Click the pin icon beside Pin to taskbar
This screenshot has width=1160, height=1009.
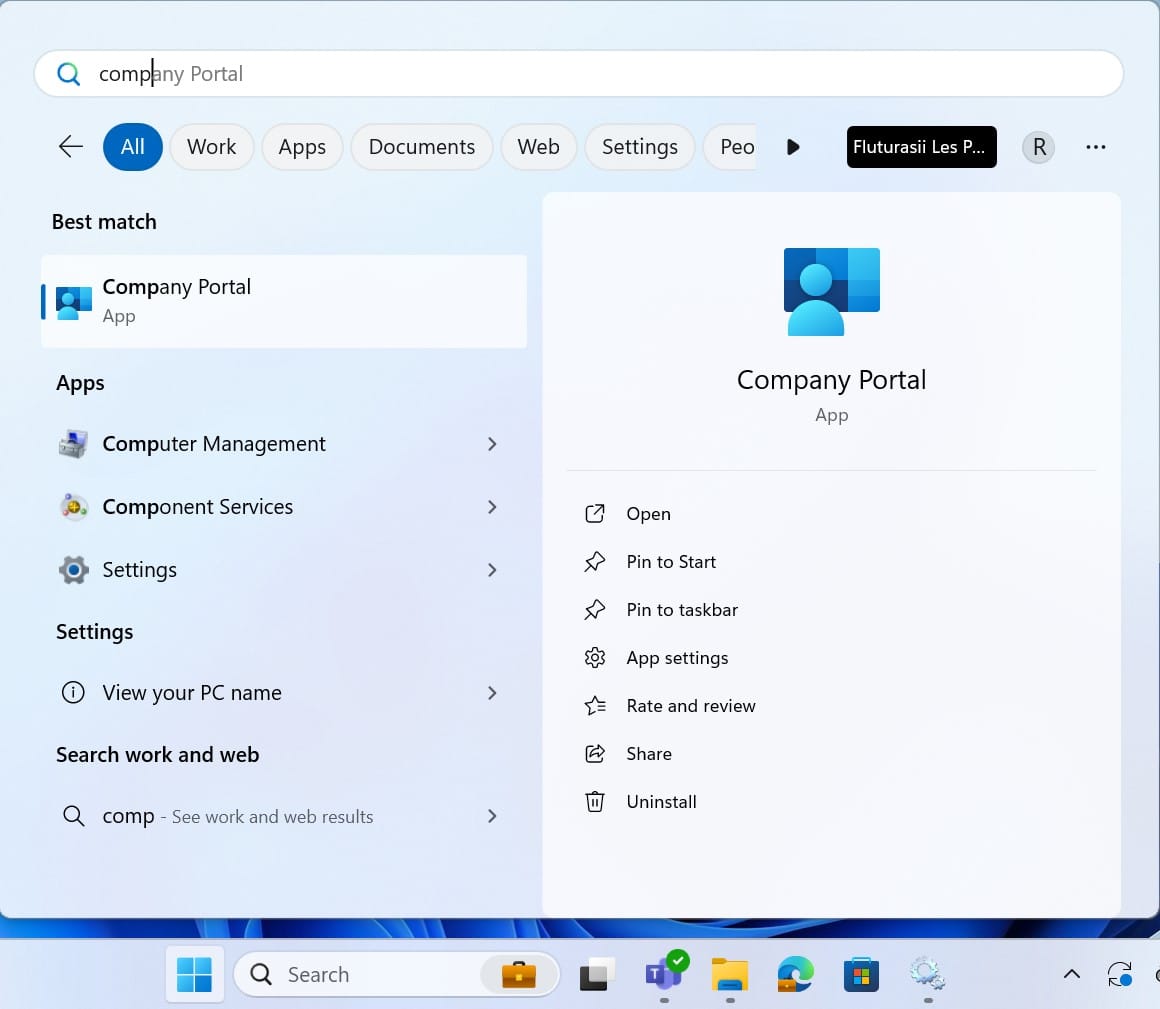[595, 610]
